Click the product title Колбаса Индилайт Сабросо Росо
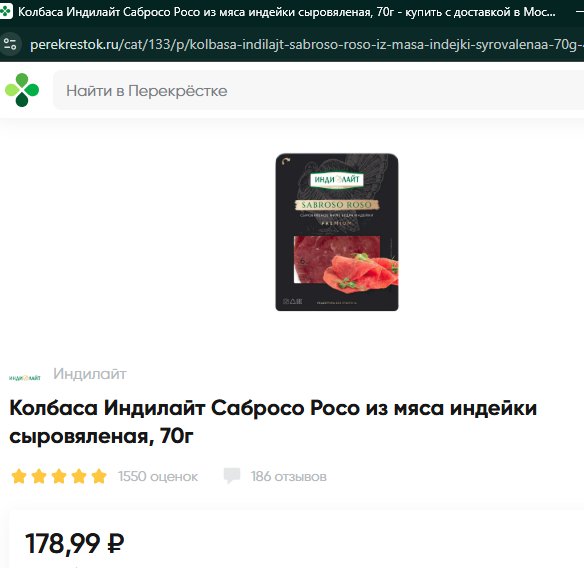 (x=273, y=422)
